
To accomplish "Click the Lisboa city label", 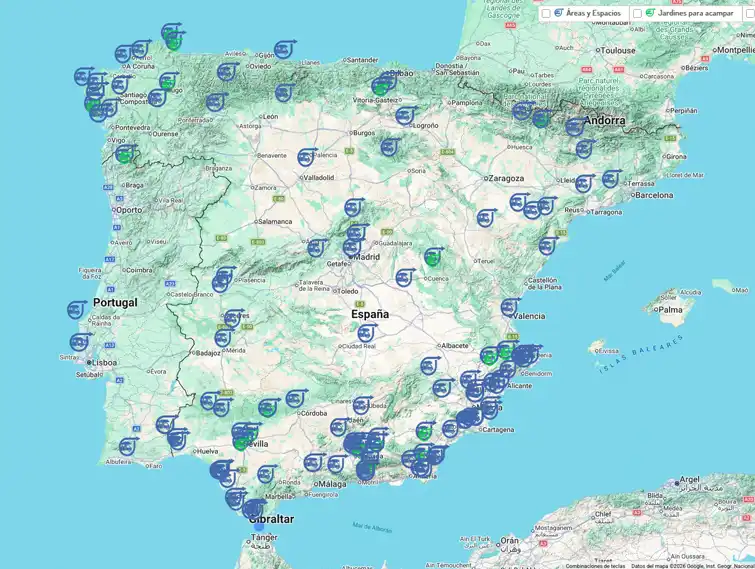I will 104,362.
